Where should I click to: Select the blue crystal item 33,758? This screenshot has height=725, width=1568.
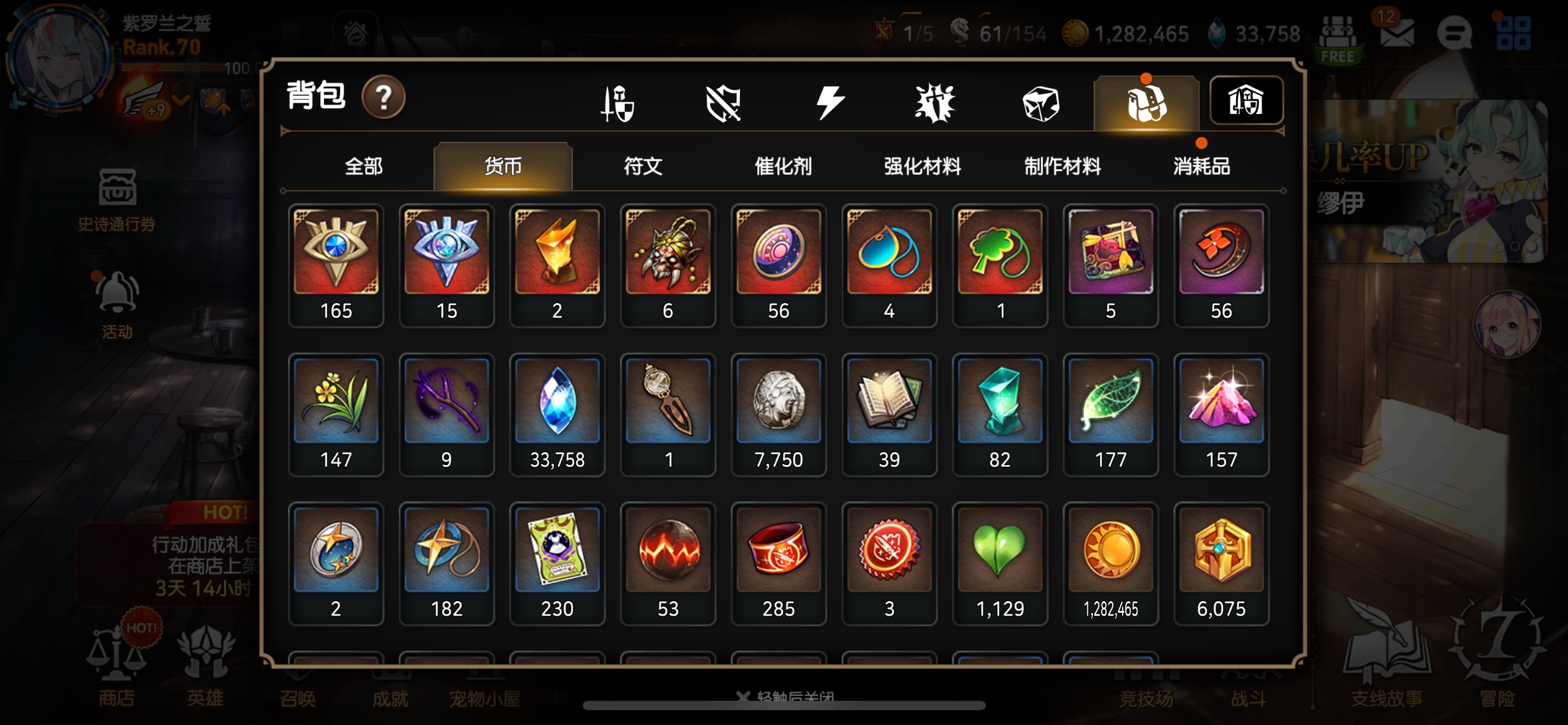(557, 415)
